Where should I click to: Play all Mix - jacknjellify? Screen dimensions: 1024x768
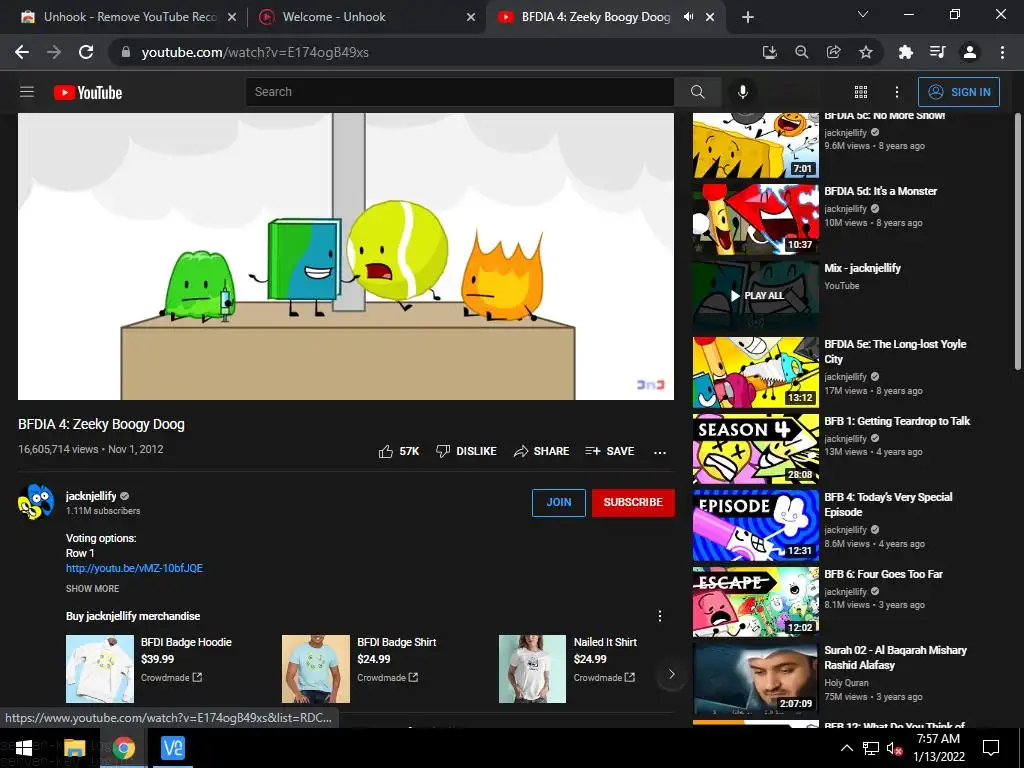coord(756,296)
